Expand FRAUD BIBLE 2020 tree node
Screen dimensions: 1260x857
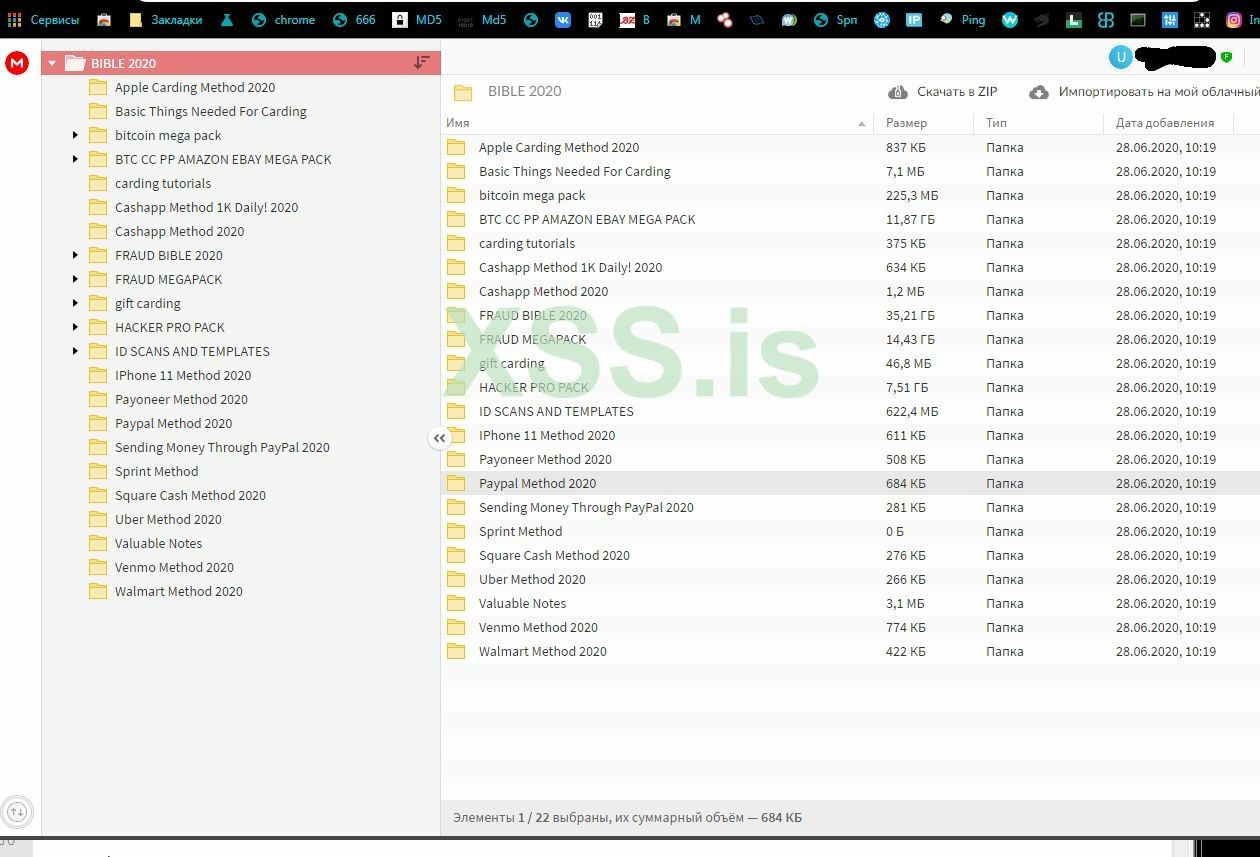click(75, 255)
